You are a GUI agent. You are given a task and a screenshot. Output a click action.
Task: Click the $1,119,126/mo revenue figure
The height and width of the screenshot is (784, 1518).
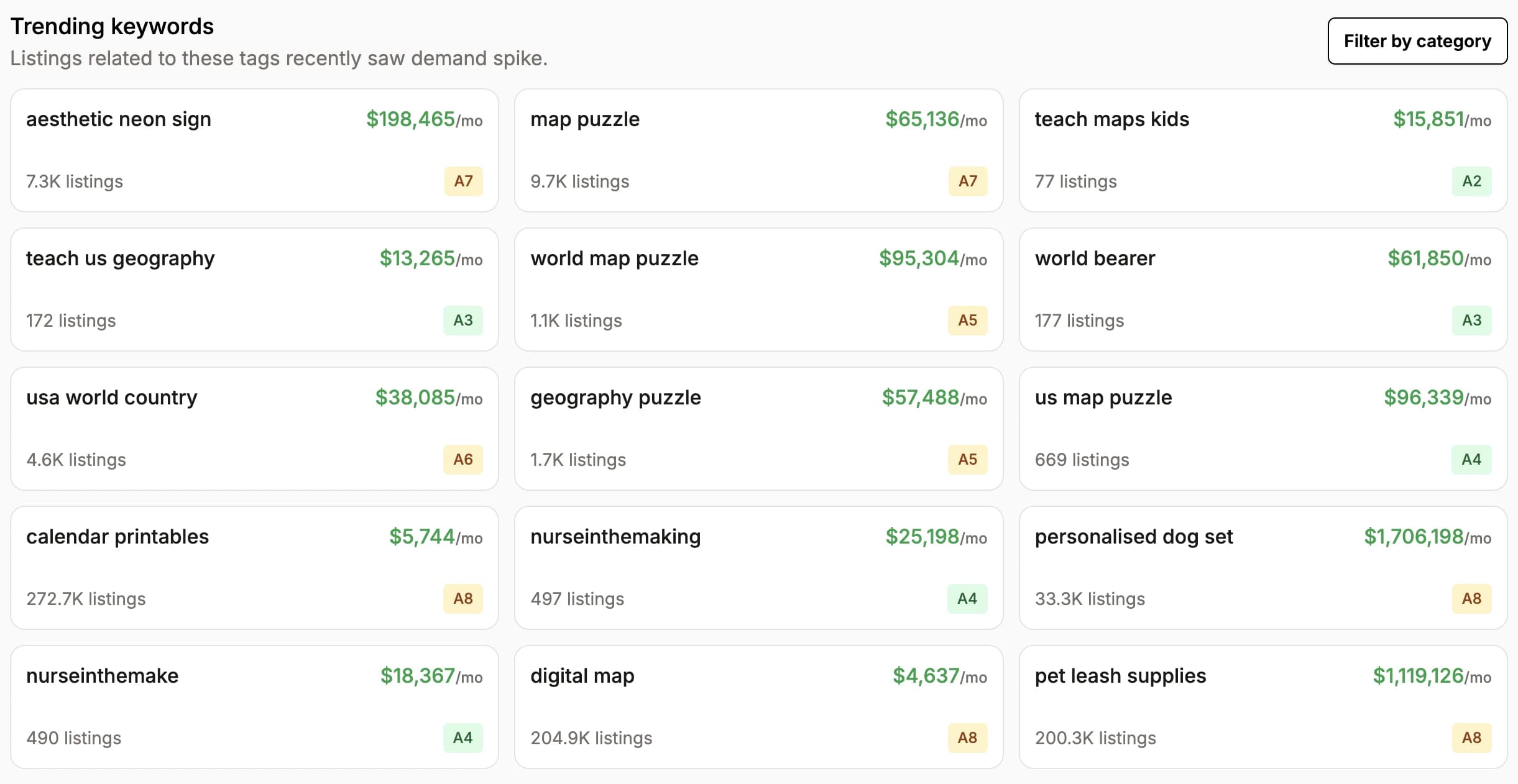coord(1432,676)
